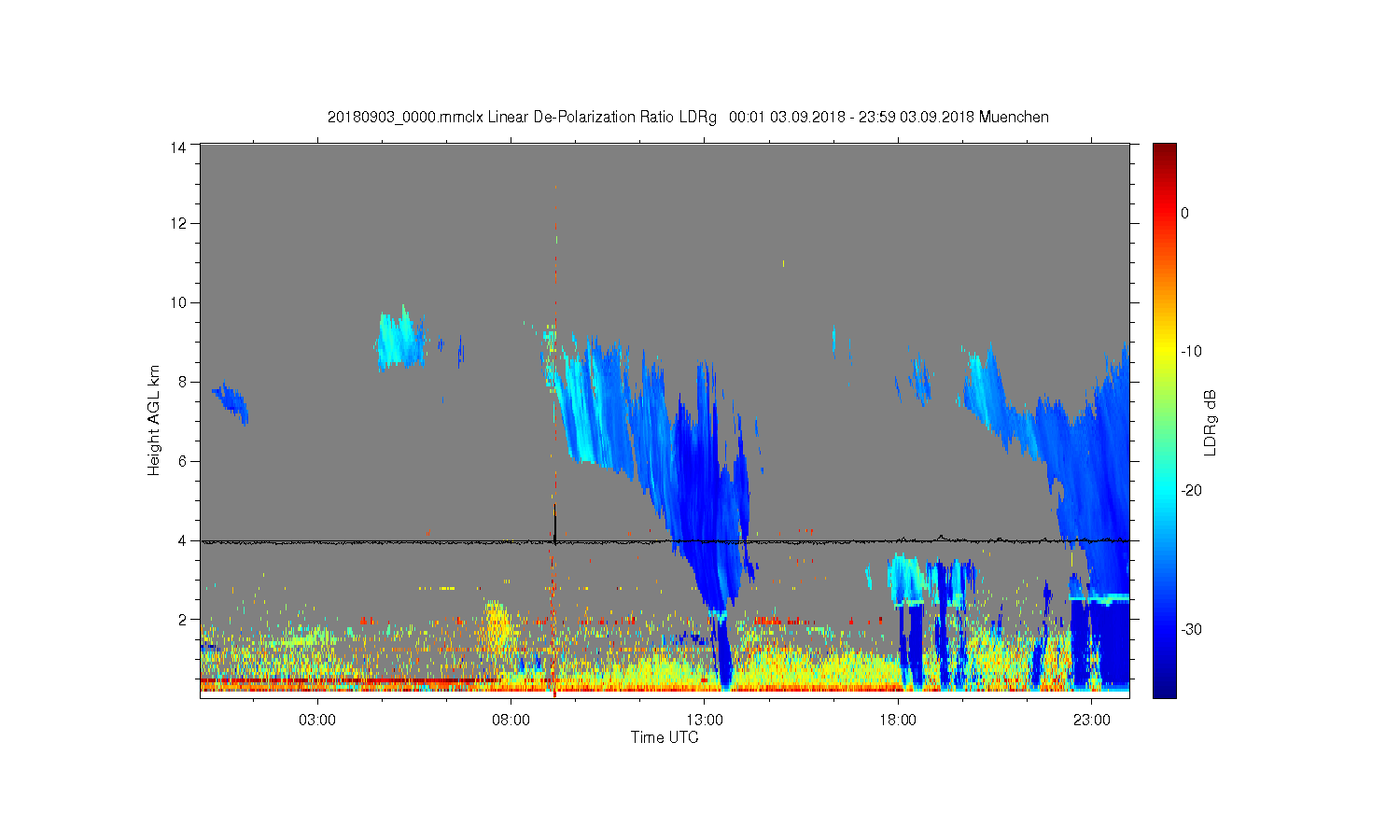Click the black spike near 09:00
This screenshot has width=1400, height=840.
coord(554,525)
